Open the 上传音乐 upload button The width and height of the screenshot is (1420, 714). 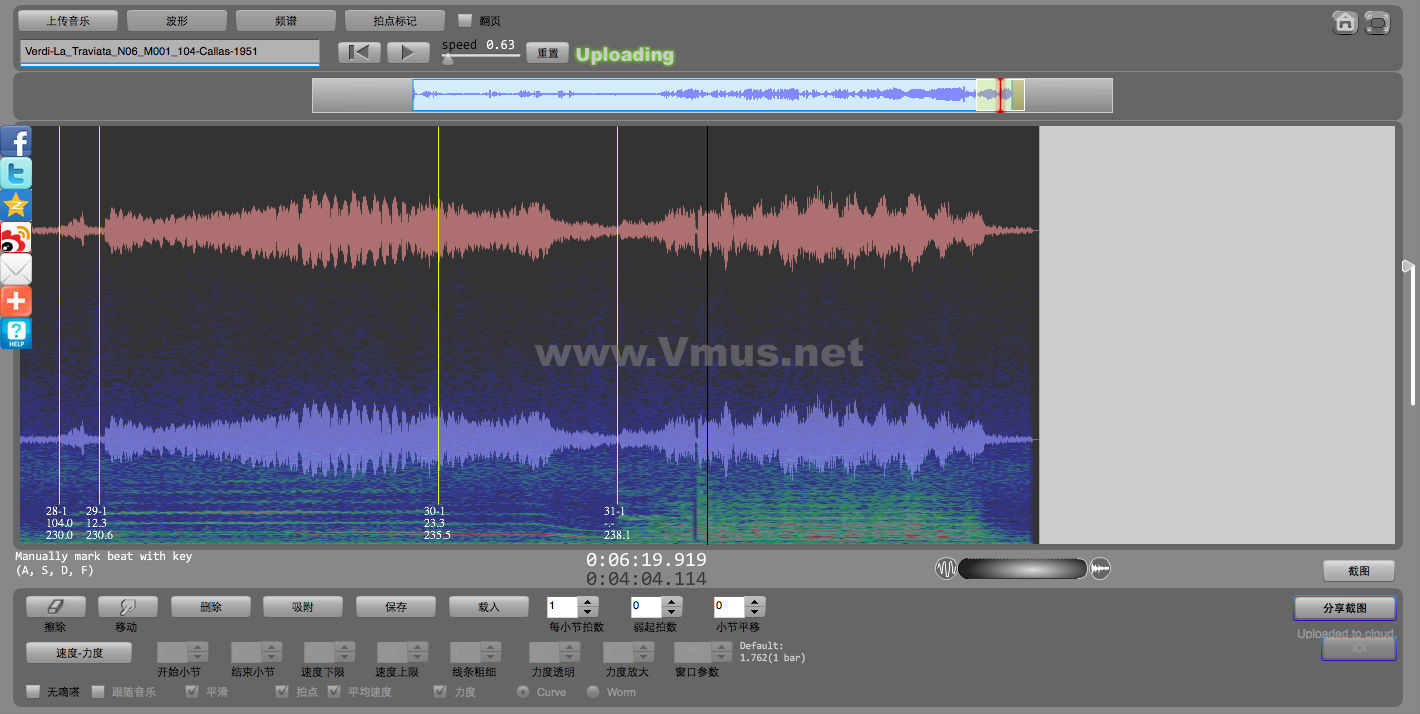[68, 20]
